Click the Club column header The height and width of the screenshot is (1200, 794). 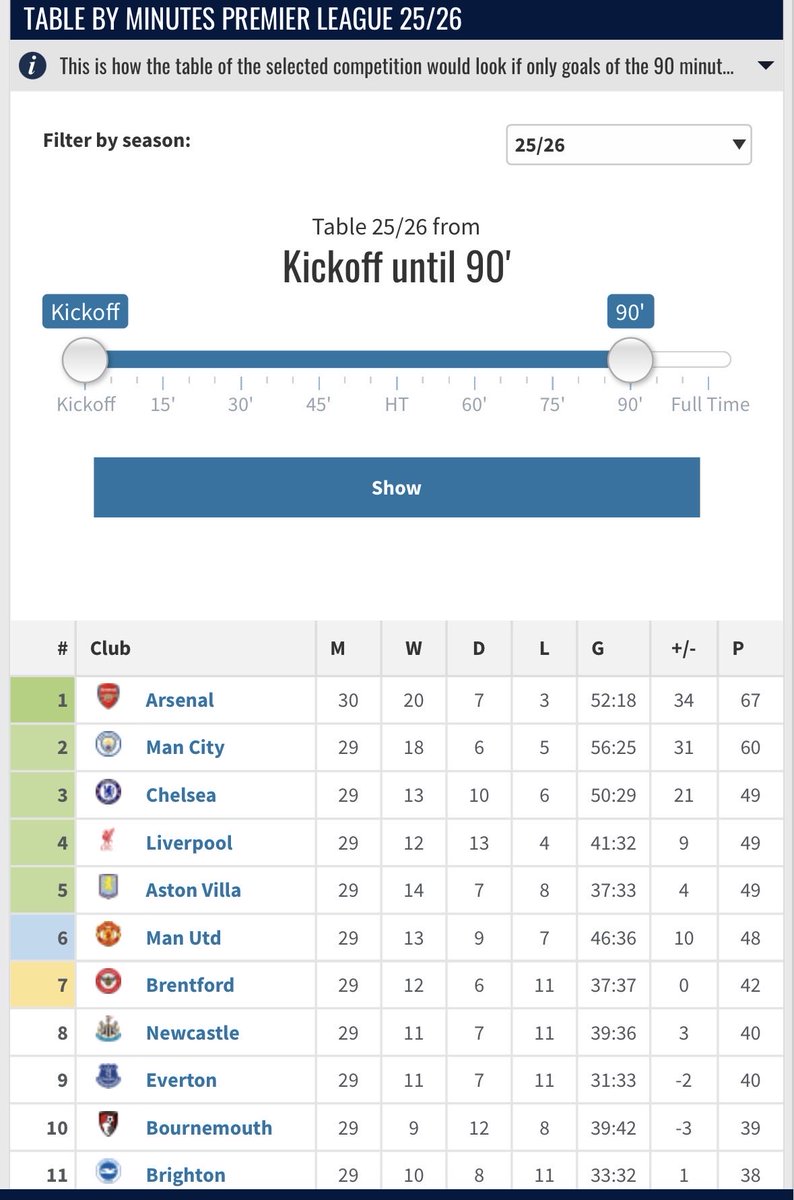(110, 647)
